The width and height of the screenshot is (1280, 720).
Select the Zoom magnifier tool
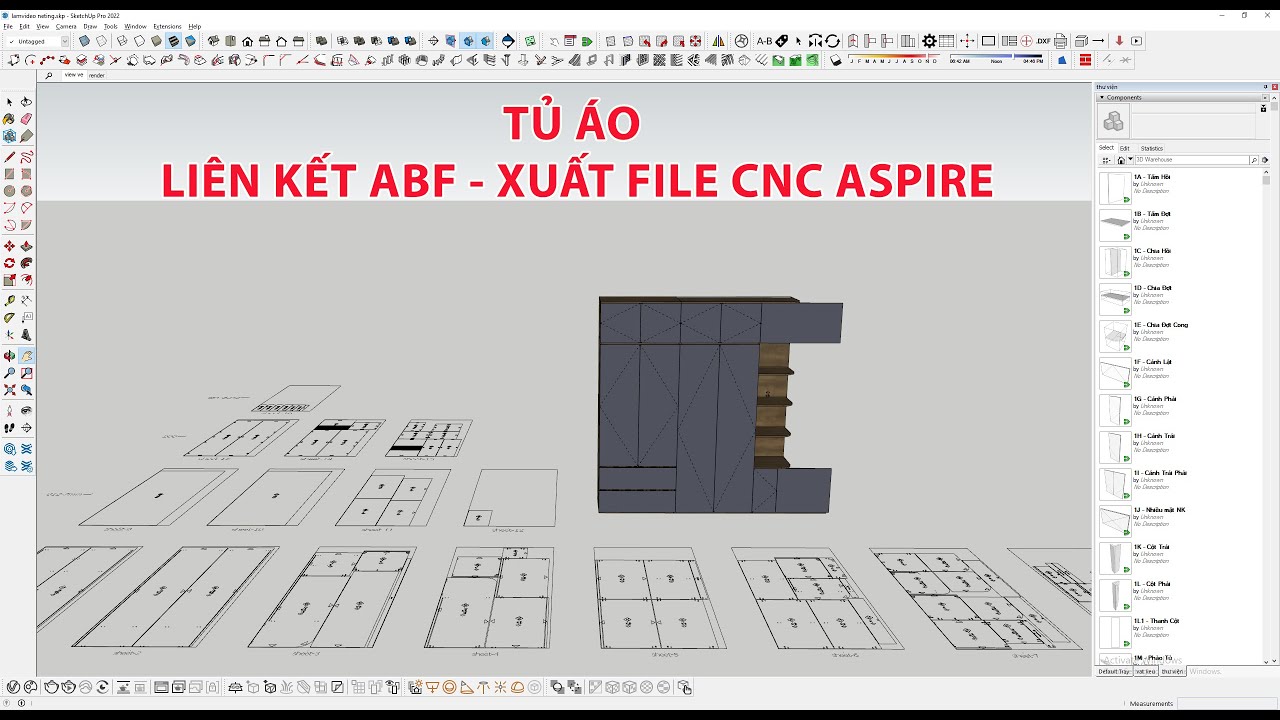(10, 373)
